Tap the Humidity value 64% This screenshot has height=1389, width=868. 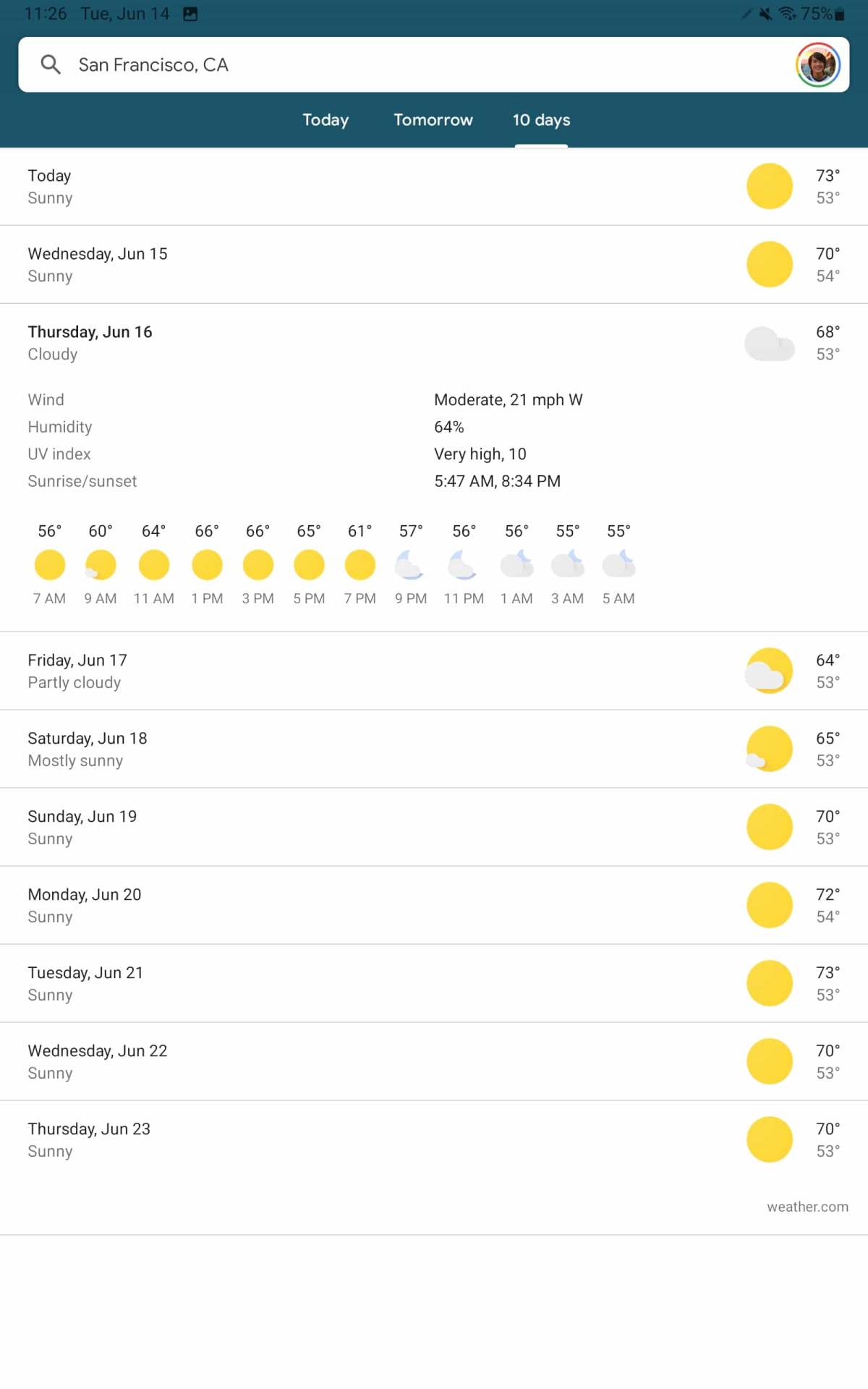[448, 427]
